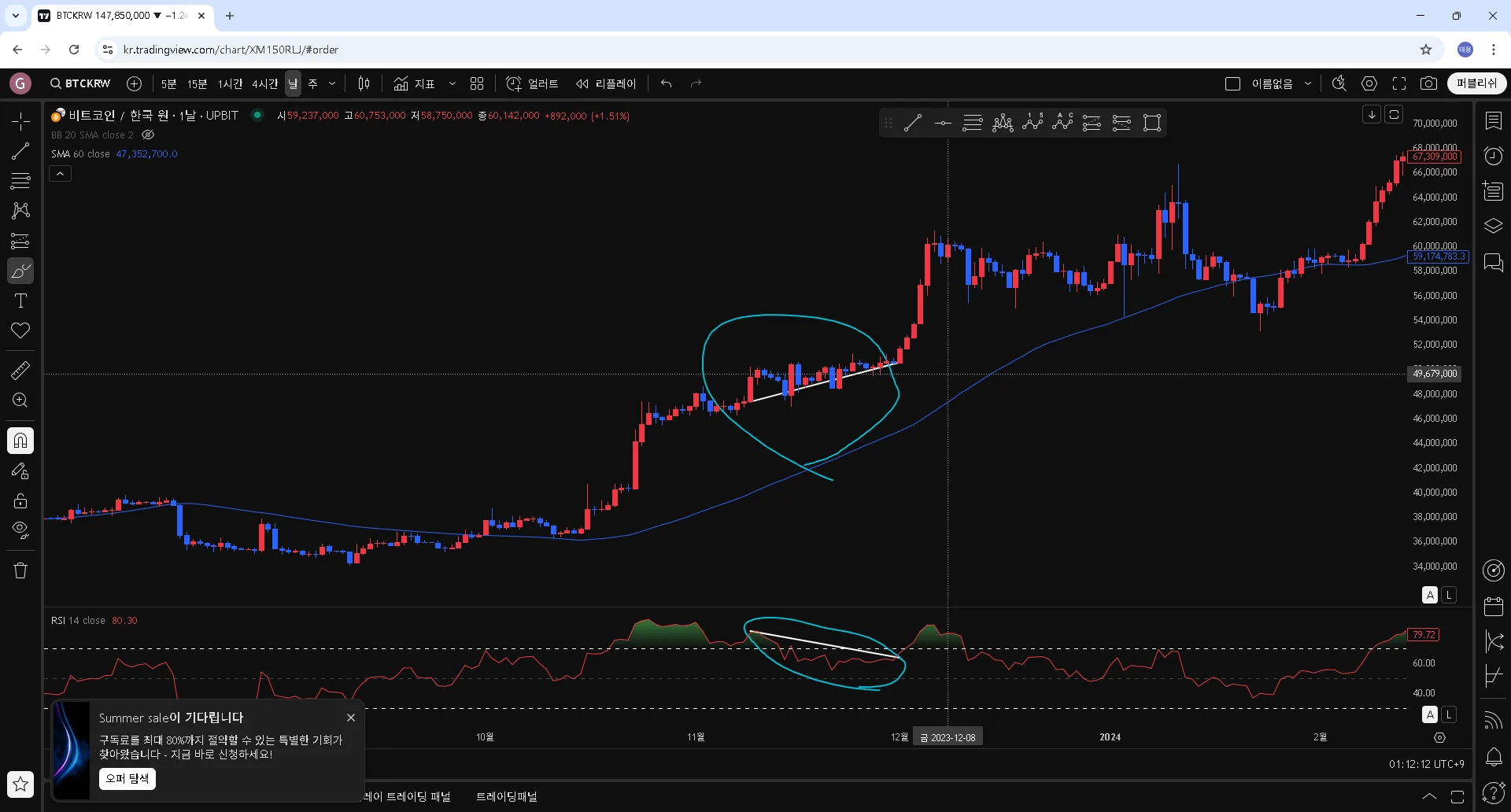Open the heart icons and emoji tool

[20, 330]
